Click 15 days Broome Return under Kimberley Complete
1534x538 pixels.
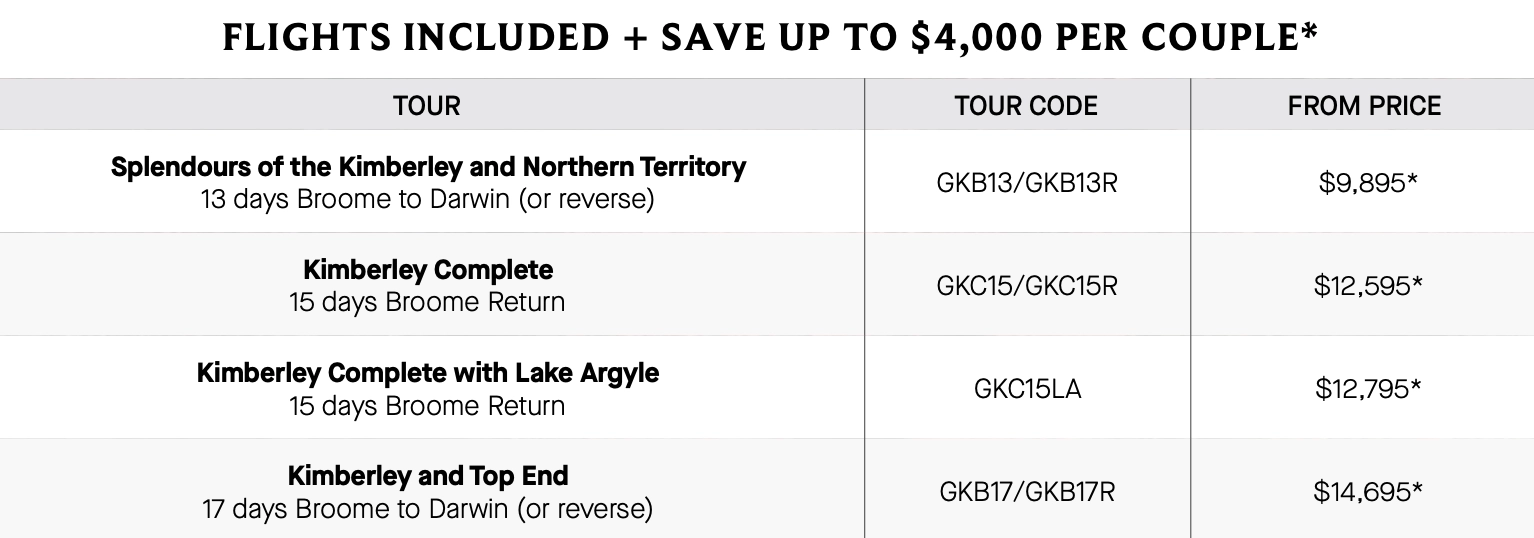click(428, 302)
